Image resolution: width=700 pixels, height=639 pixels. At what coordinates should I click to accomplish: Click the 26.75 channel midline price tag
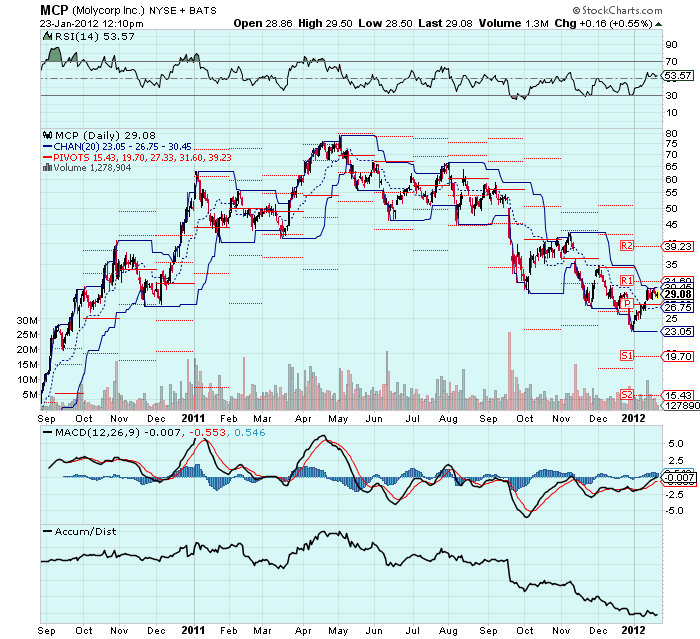pyautogui.click(x=678, y=307)
